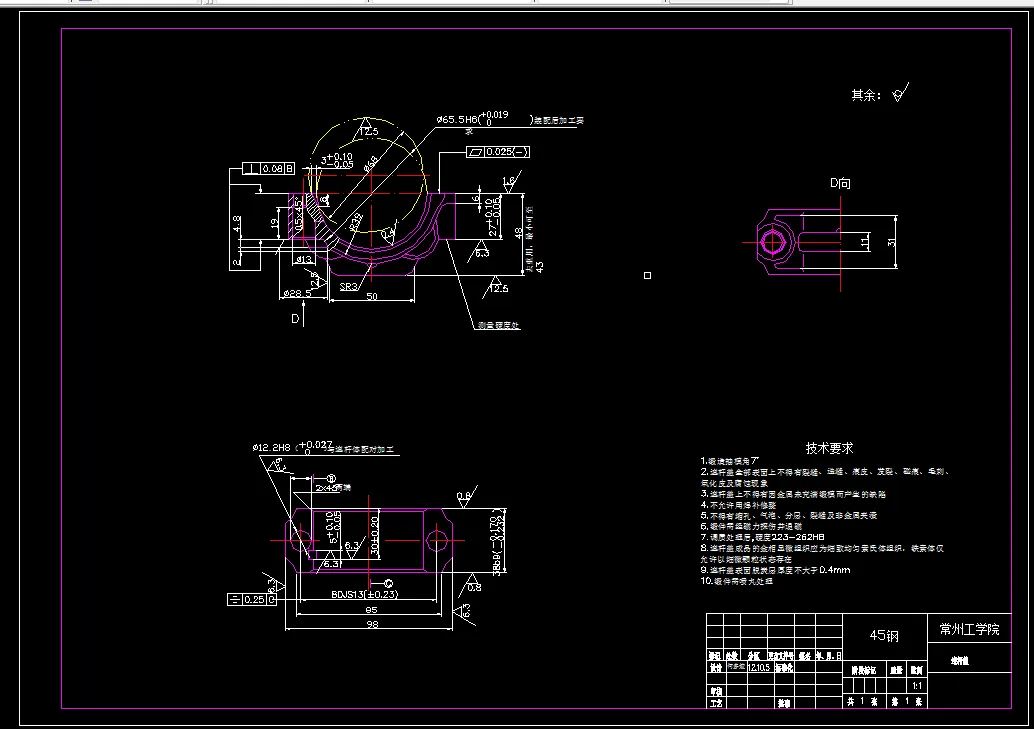
Task: Select the 1.6 roughness symbol at top right of front view
Action: [x=510, y=182]
